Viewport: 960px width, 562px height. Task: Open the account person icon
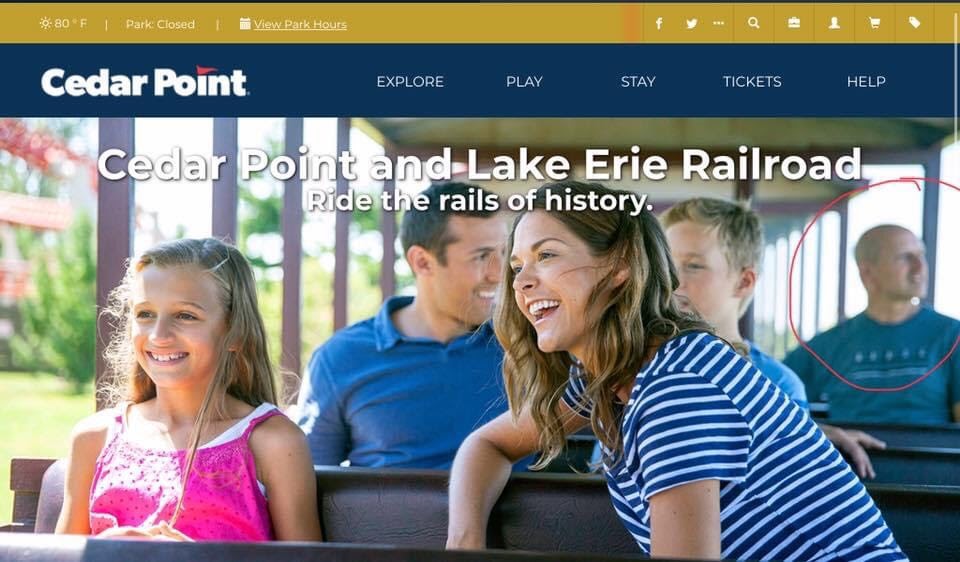(834, 23)
